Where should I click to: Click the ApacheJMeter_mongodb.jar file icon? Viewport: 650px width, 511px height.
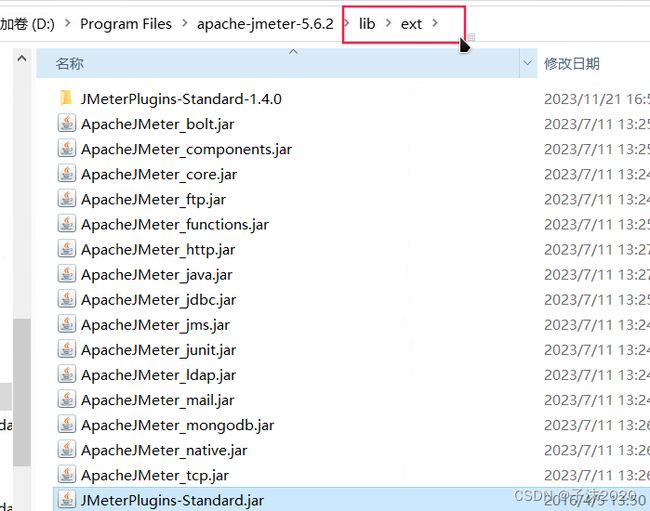pyautogui.click(x=66, y=424)
